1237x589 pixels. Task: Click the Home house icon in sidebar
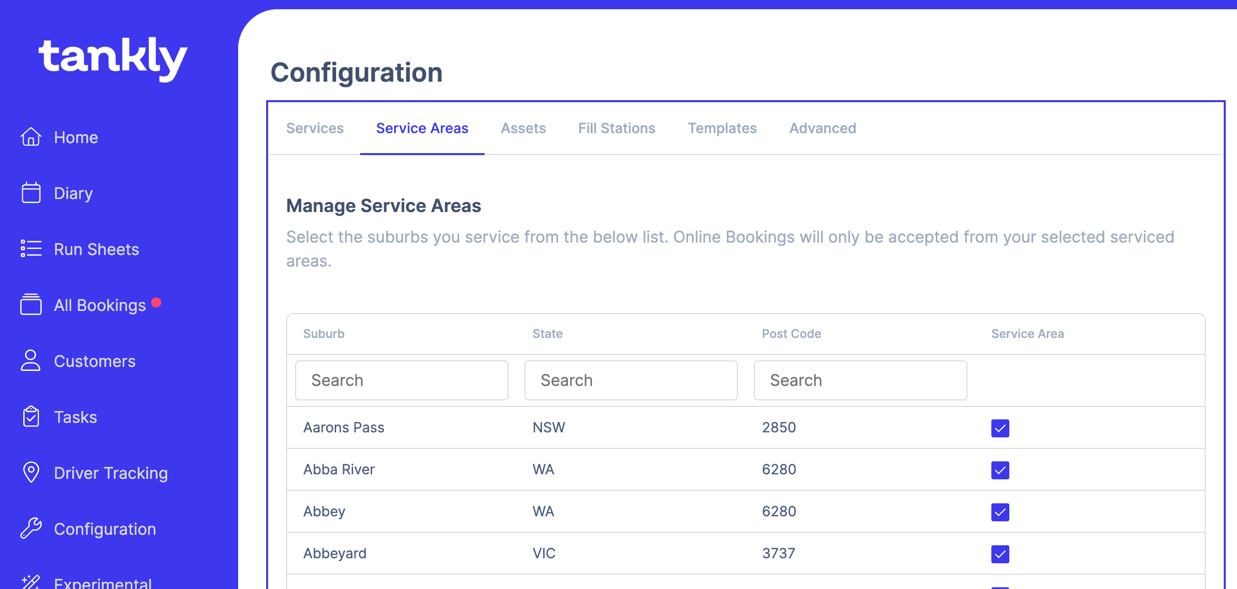(x=31, y=137)
